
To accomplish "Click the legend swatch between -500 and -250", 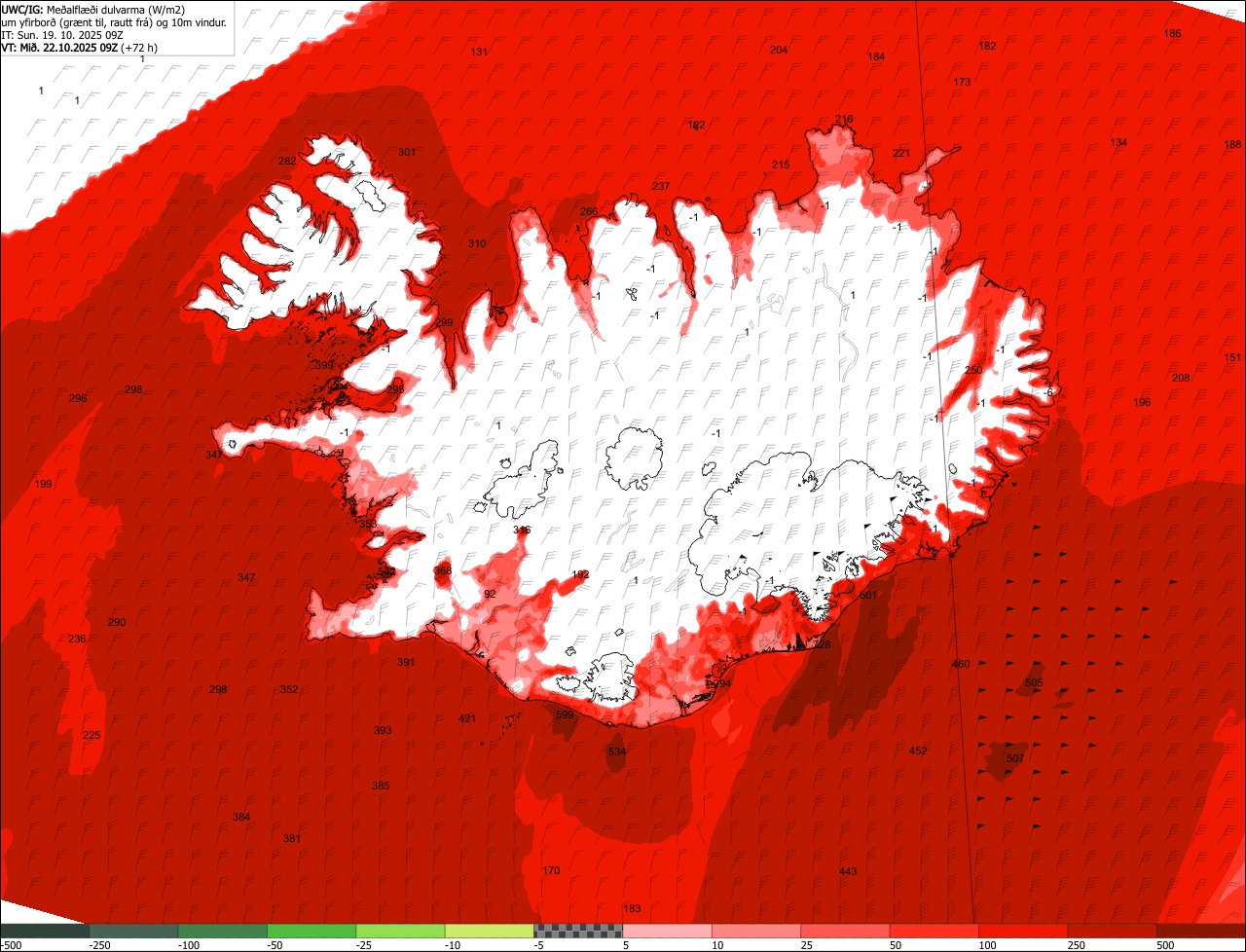I will click(x=45, y=931).
